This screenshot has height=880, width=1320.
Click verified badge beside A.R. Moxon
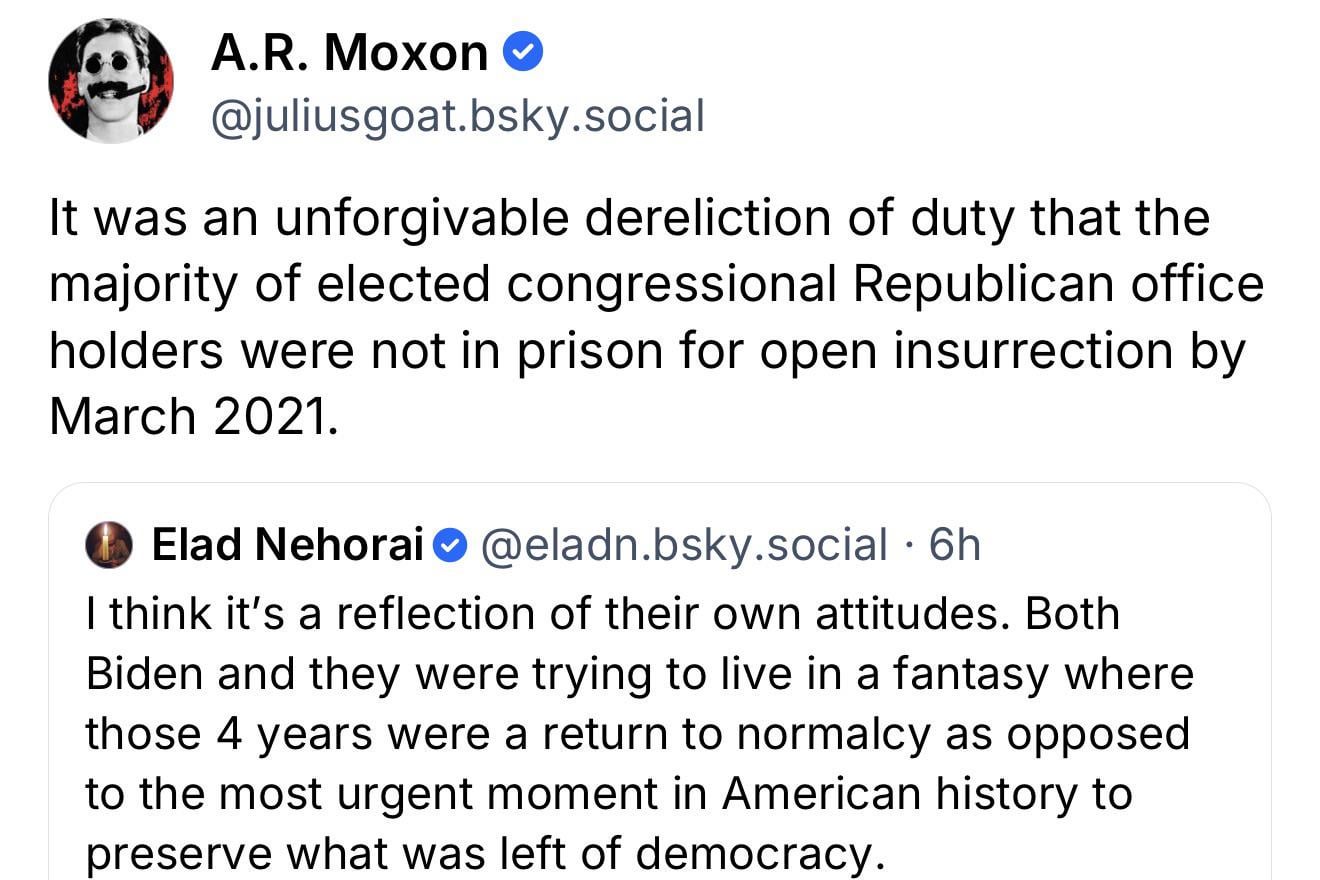522,53
